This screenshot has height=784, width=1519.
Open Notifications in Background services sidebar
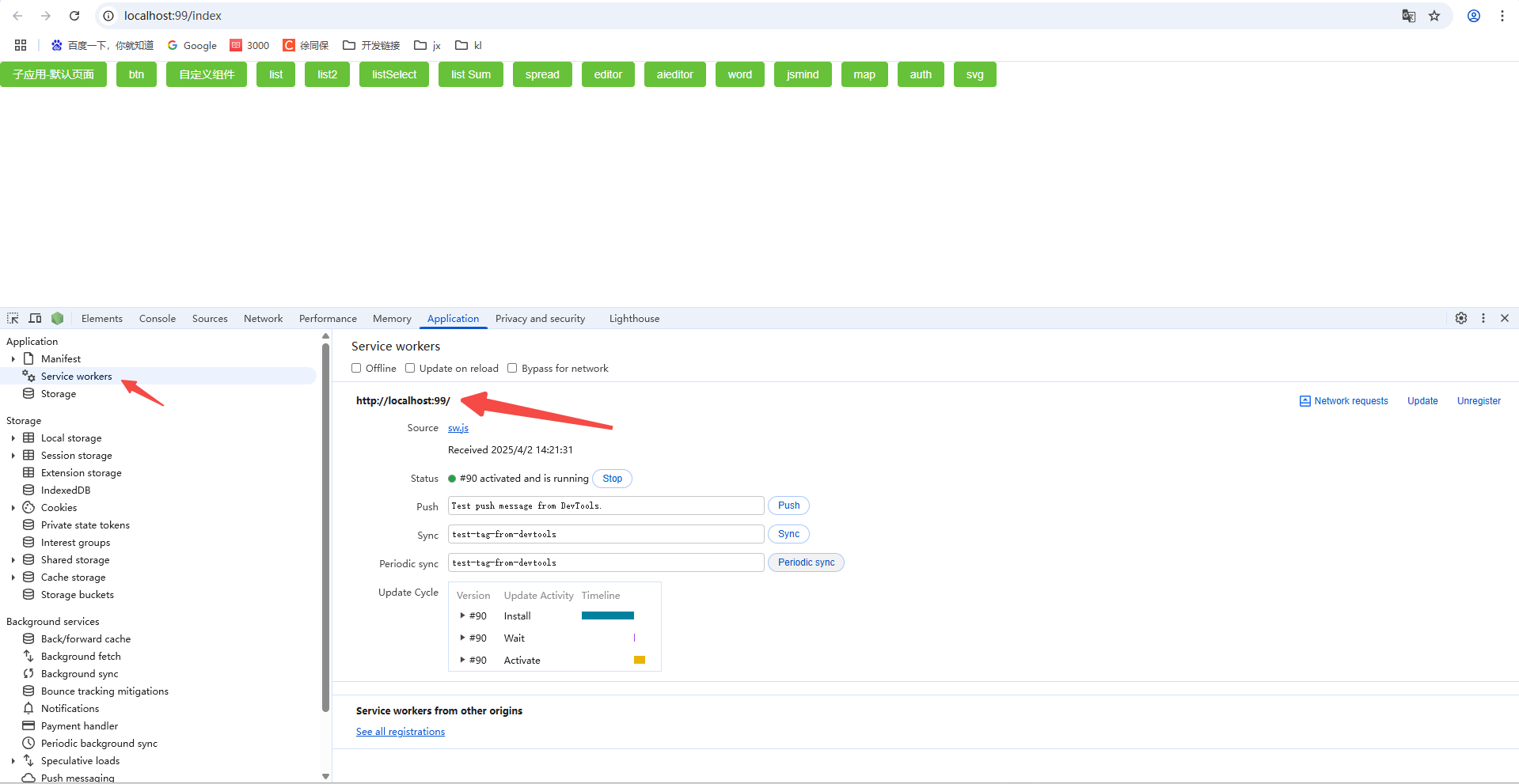coord(70,708)
